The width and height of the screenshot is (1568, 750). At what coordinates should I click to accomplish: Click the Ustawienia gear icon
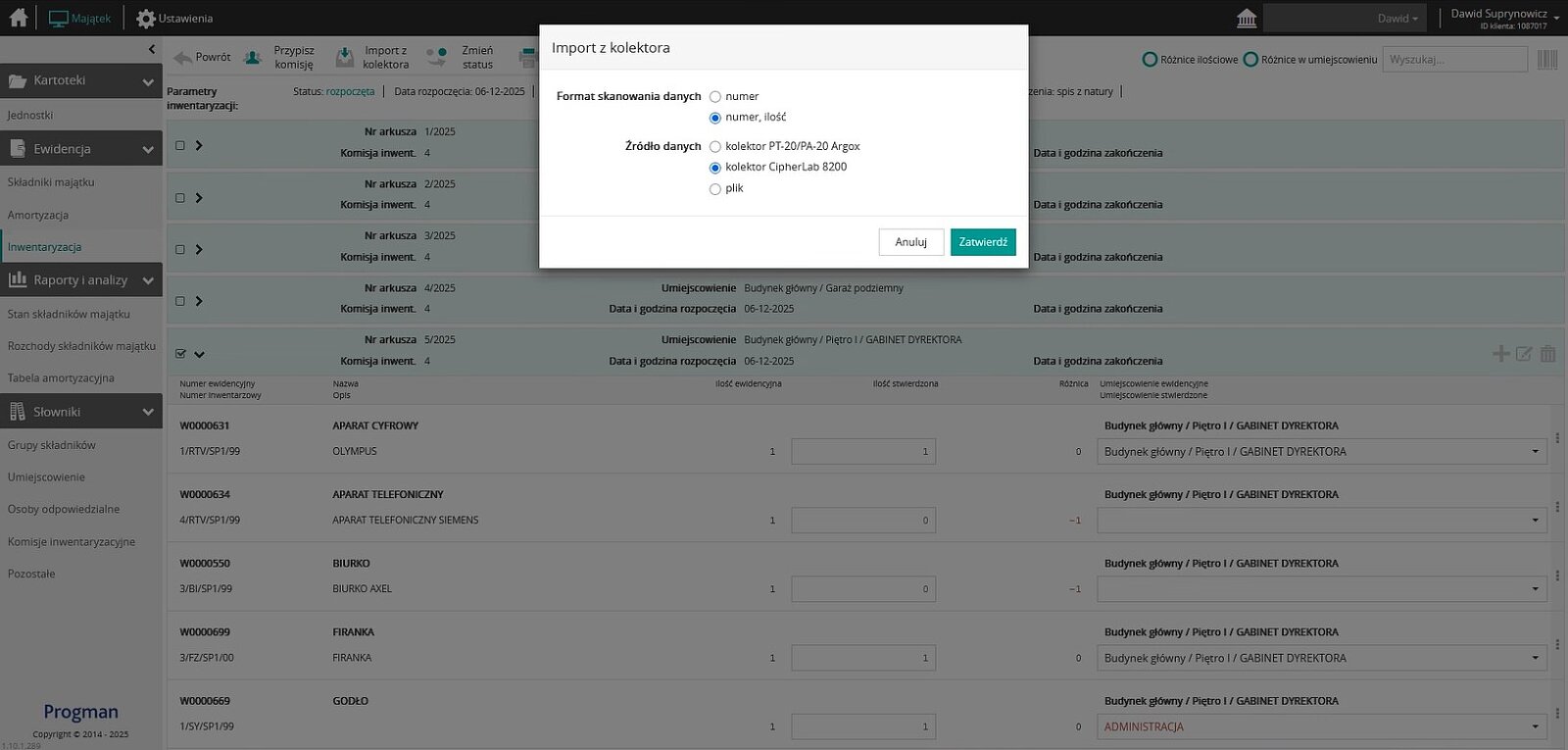146,19
